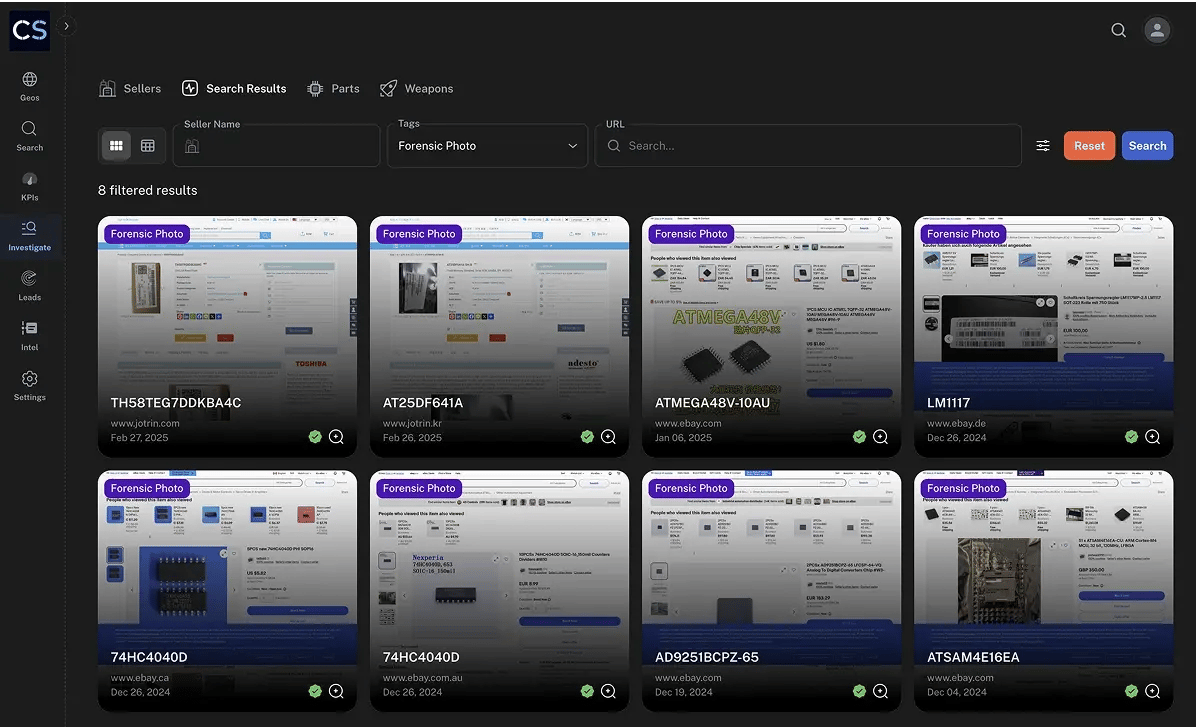Click verified checkmark on ebay.ca 74HC4040D card
The image size is (1196, 727).
point(315,691)
